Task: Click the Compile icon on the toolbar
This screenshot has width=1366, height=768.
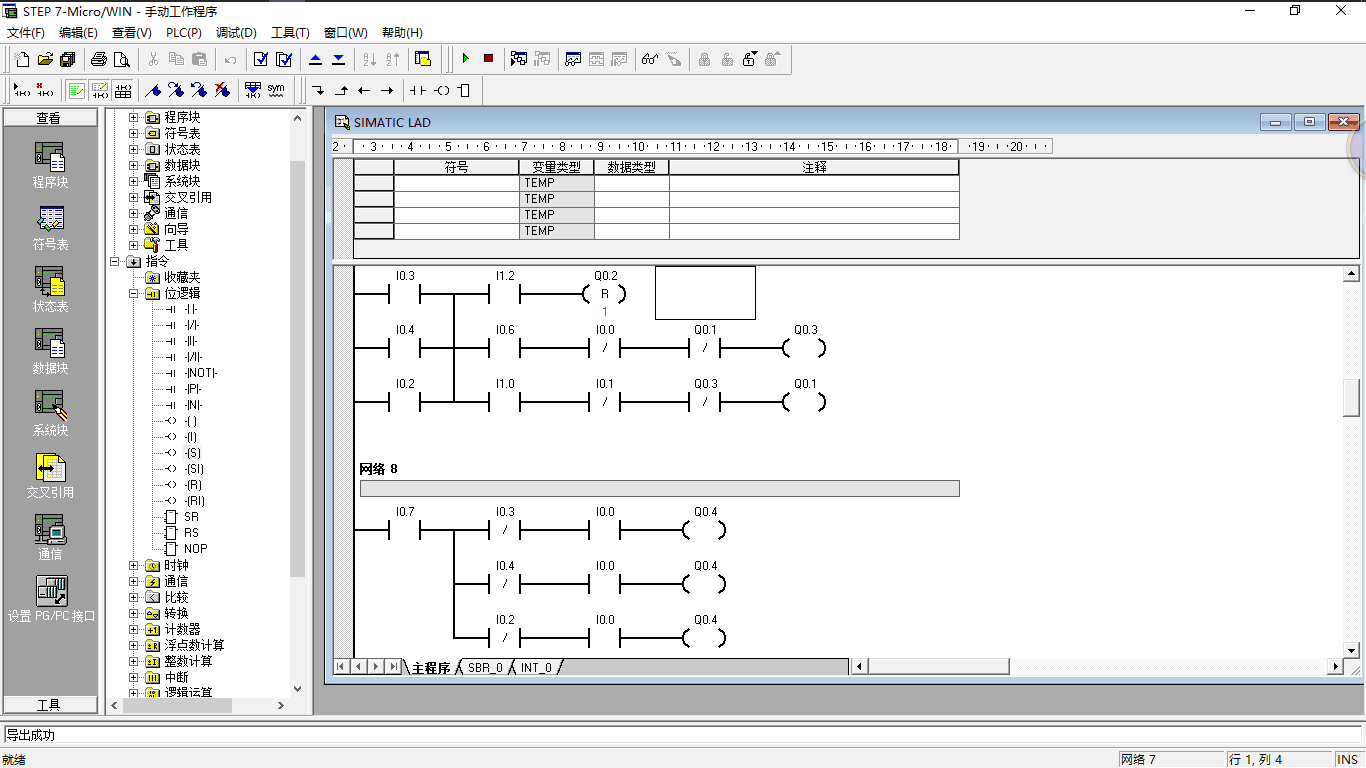Action: (x=262, y=60)
